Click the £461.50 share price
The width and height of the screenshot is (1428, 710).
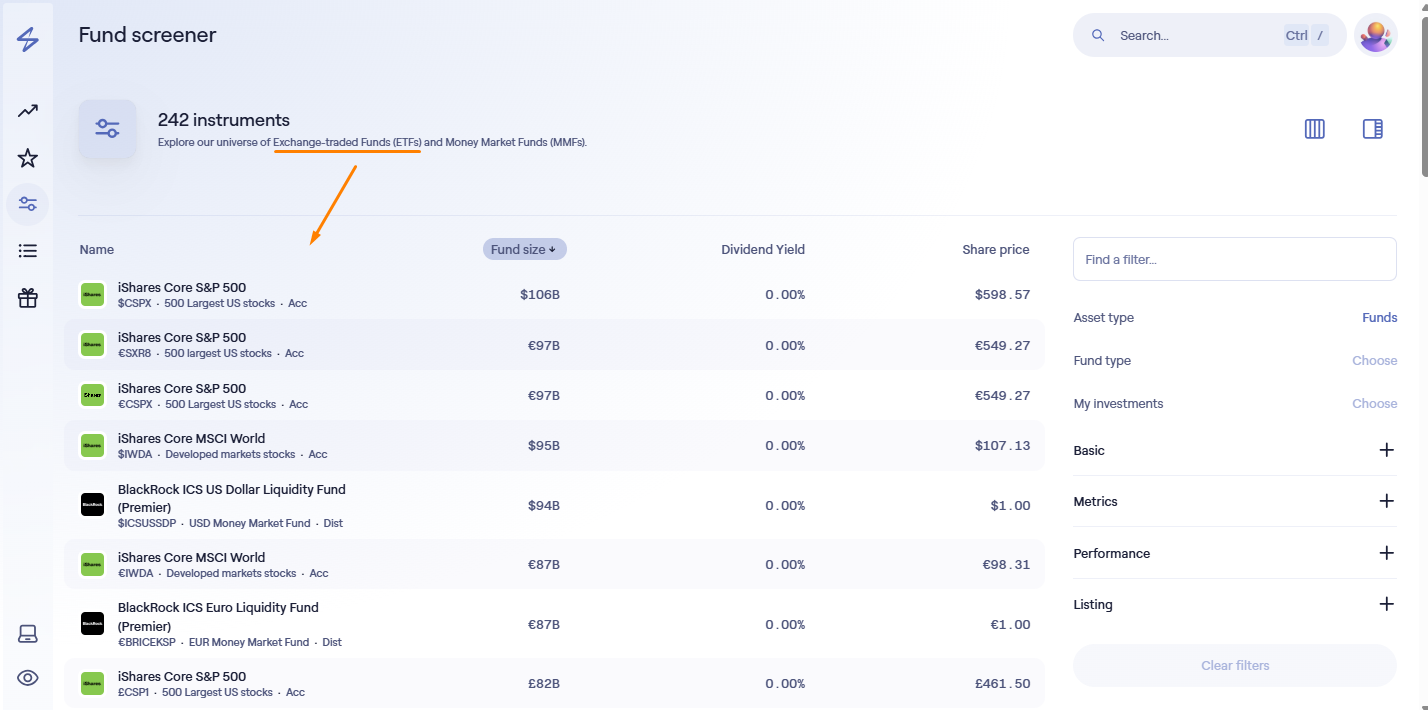pos(1002,683)
